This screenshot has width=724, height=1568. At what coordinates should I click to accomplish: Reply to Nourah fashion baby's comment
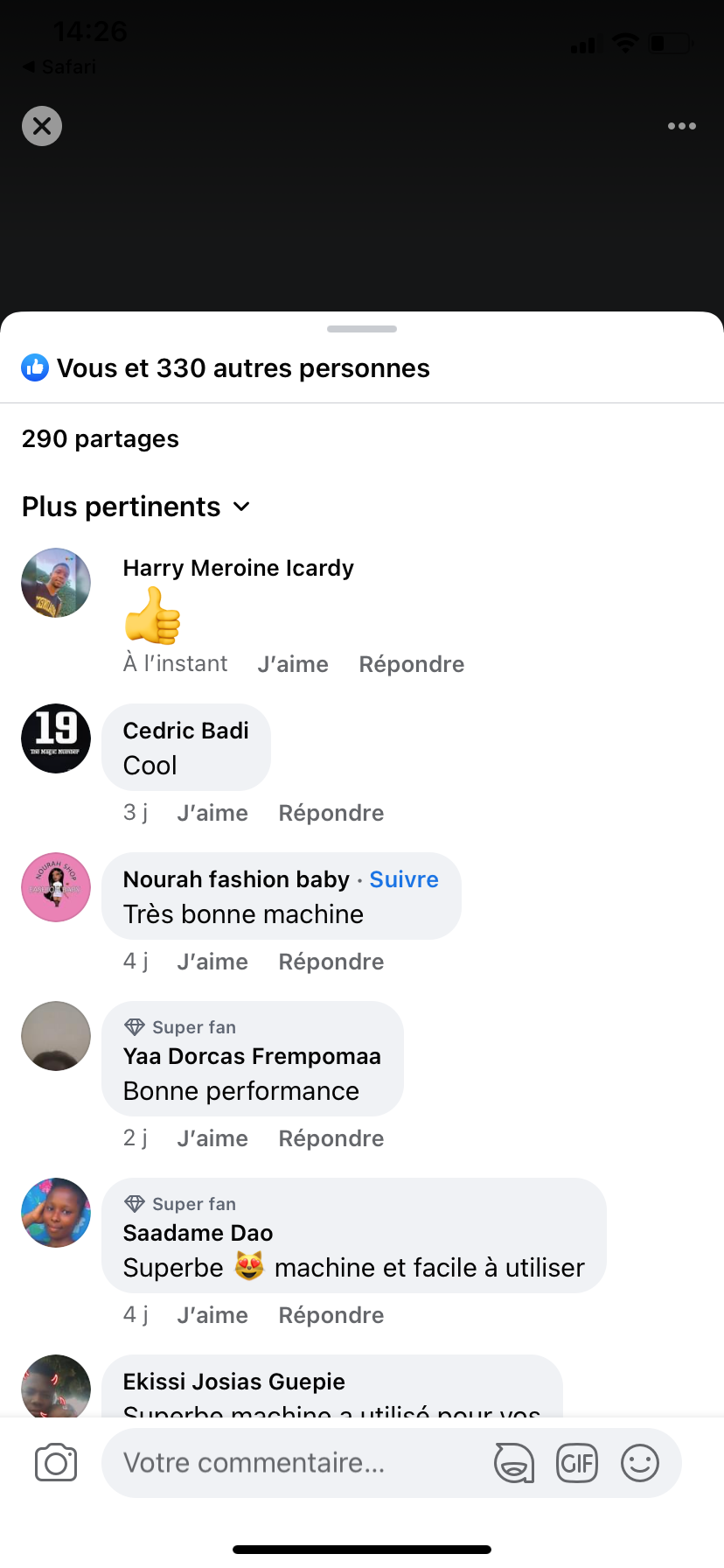tap(331, 962)
